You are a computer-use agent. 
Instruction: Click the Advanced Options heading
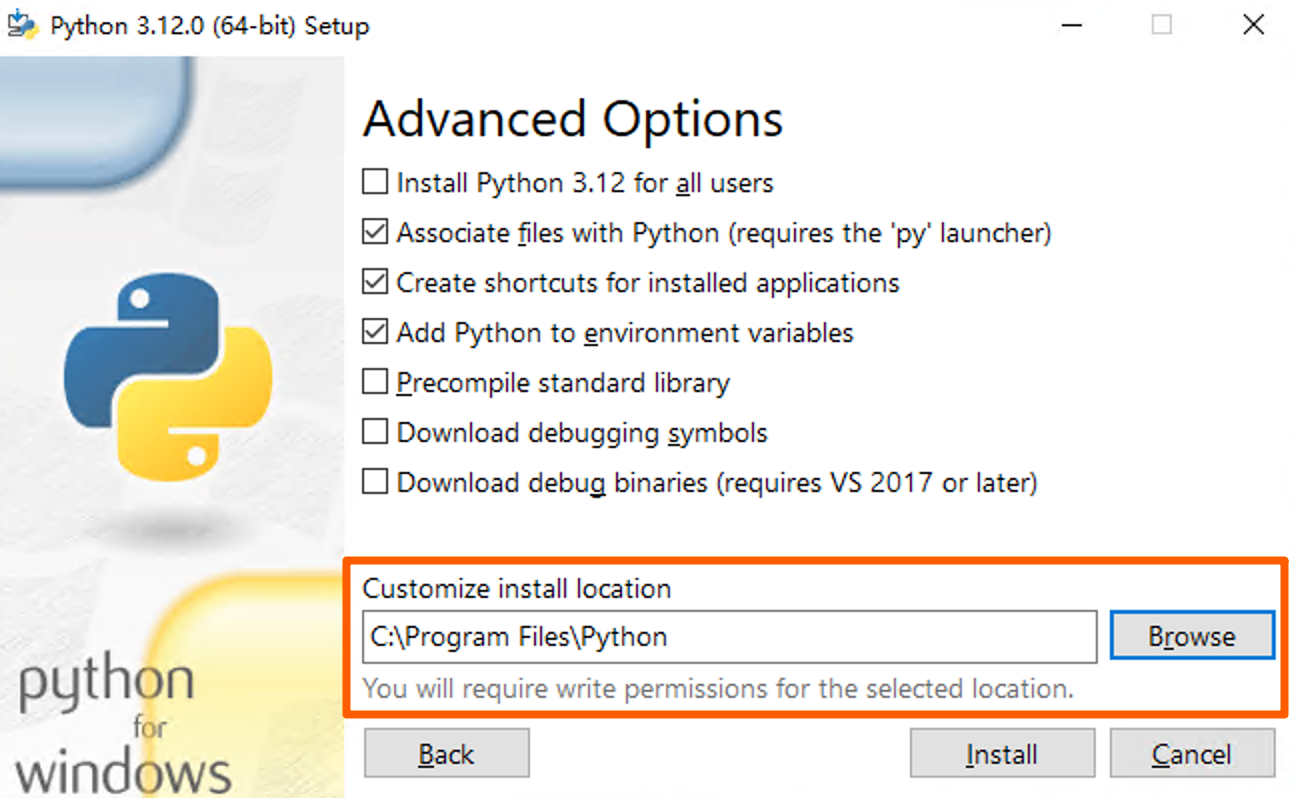point(573,120)
